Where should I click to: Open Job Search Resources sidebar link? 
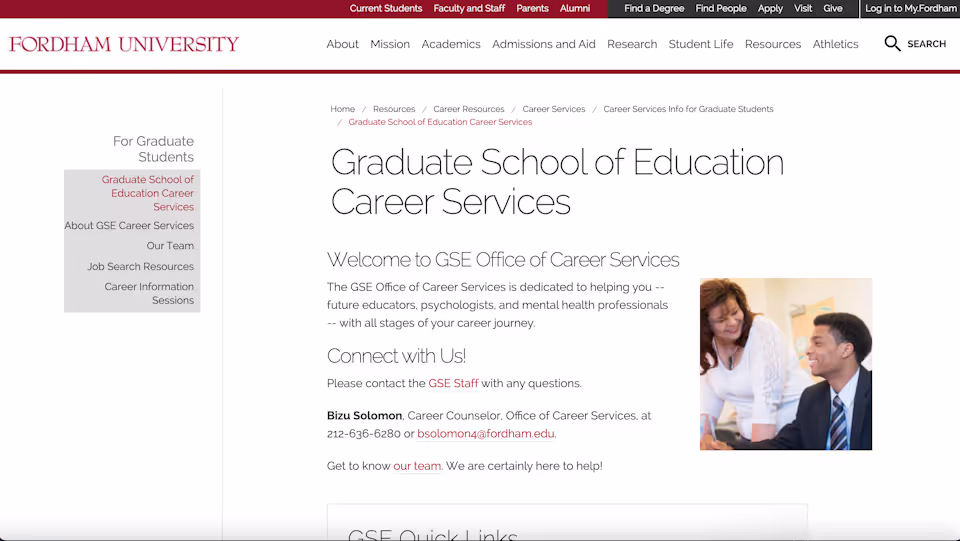(x=140, y=266)
